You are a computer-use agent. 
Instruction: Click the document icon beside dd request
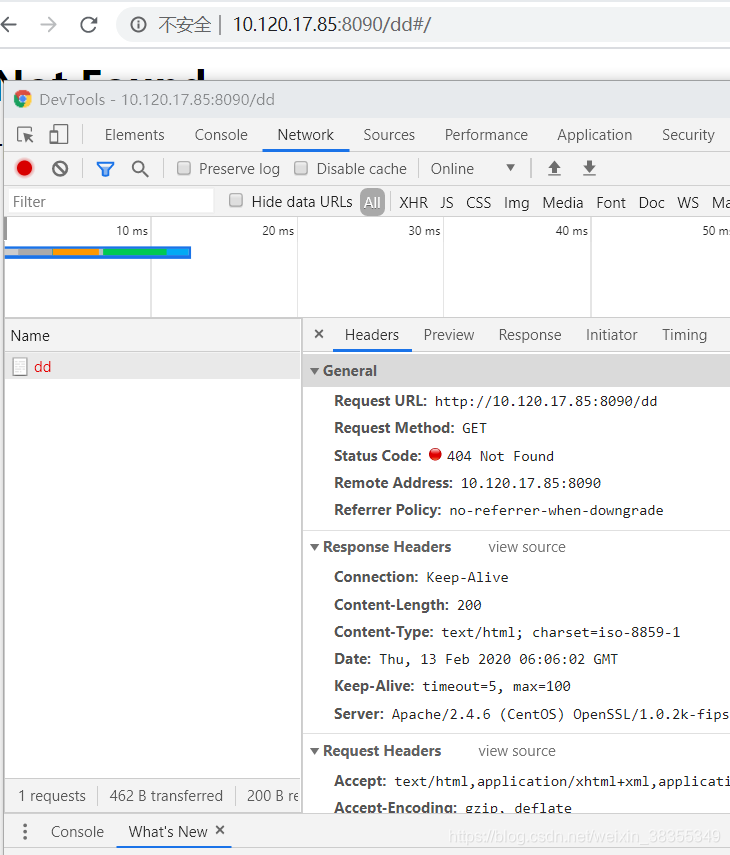(x=20, y=367)
